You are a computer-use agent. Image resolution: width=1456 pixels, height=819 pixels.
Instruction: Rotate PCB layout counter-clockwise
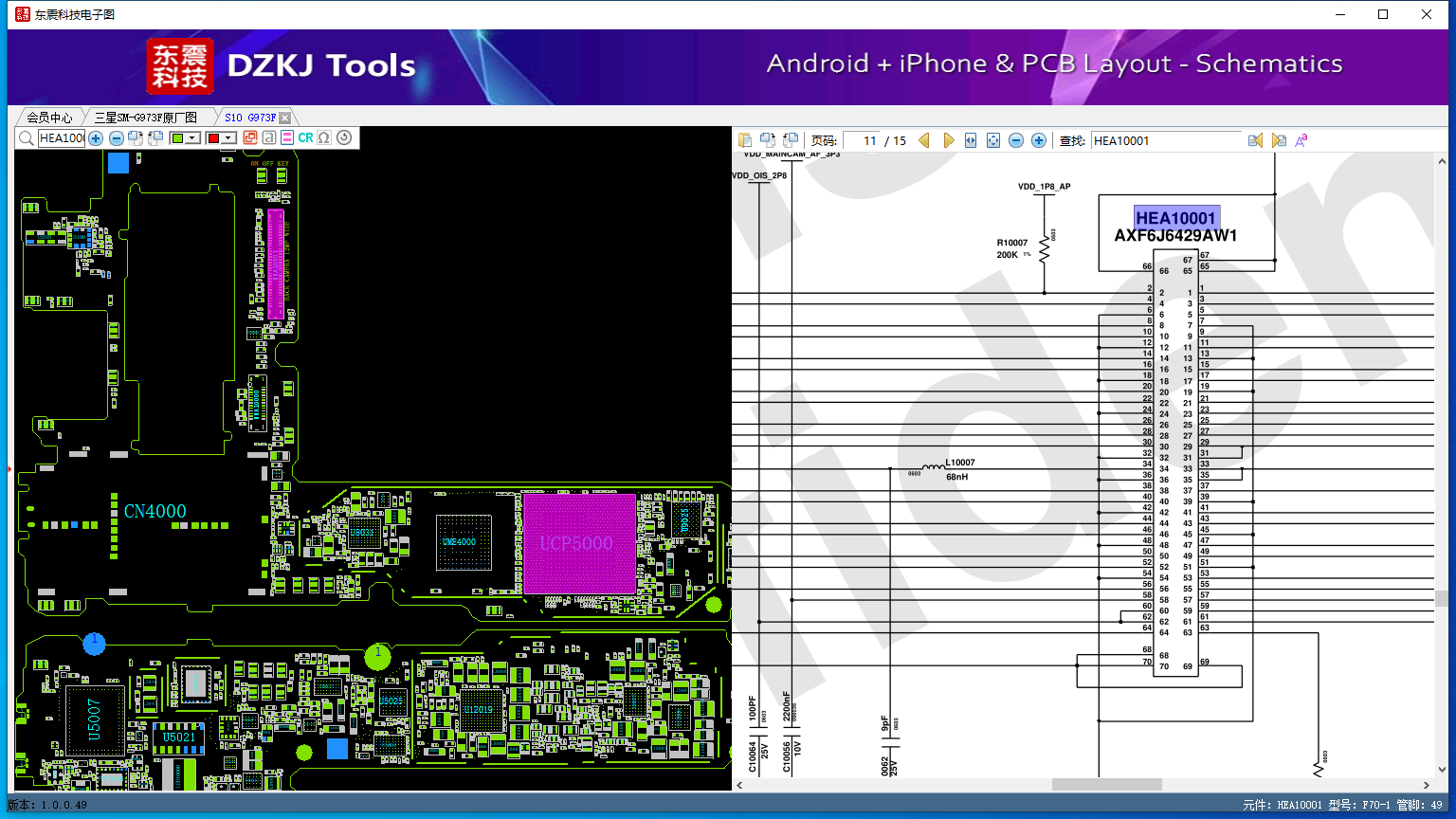click(155, 138)
